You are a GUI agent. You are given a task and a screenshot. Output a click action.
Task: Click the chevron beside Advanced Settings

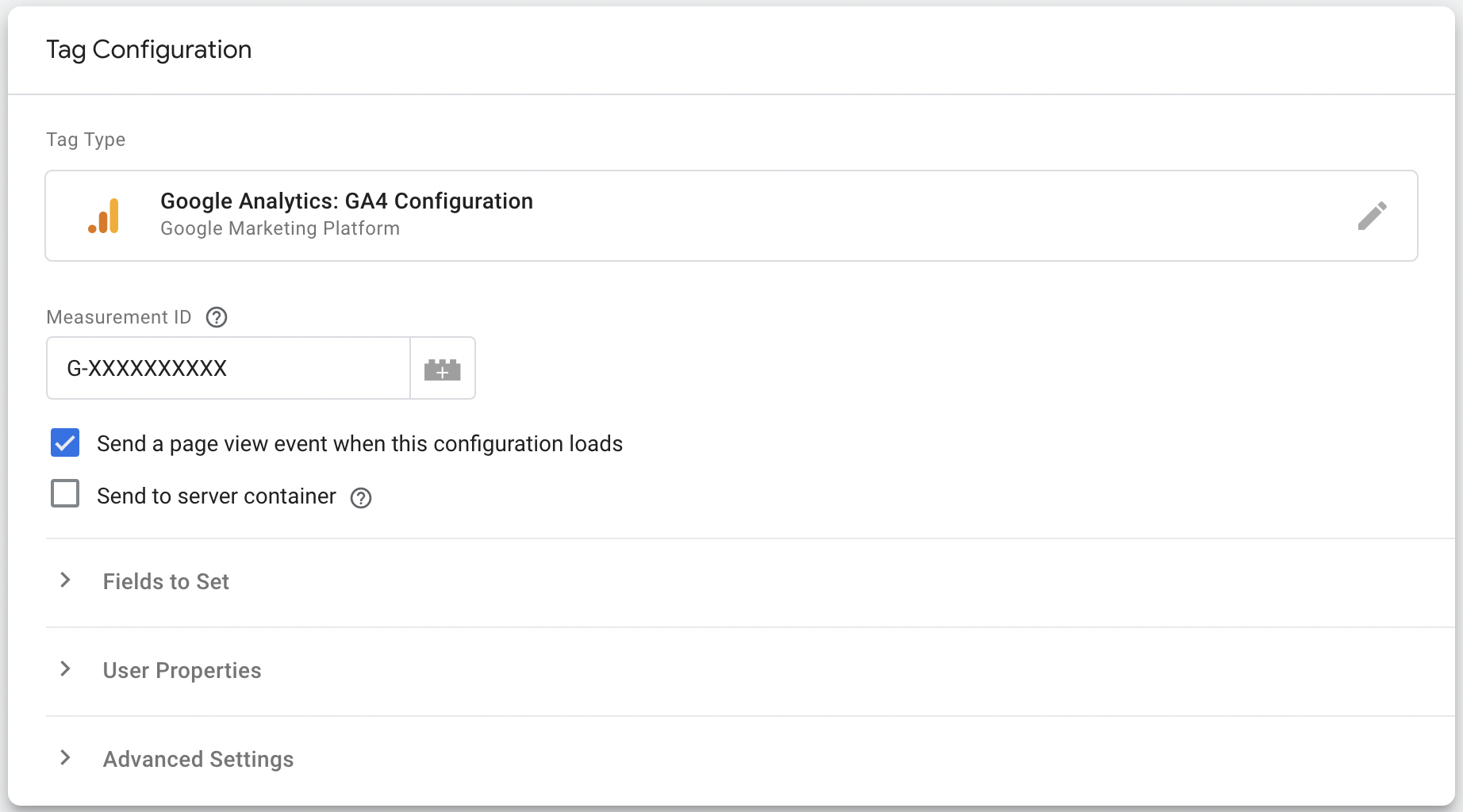click(65, 758)
